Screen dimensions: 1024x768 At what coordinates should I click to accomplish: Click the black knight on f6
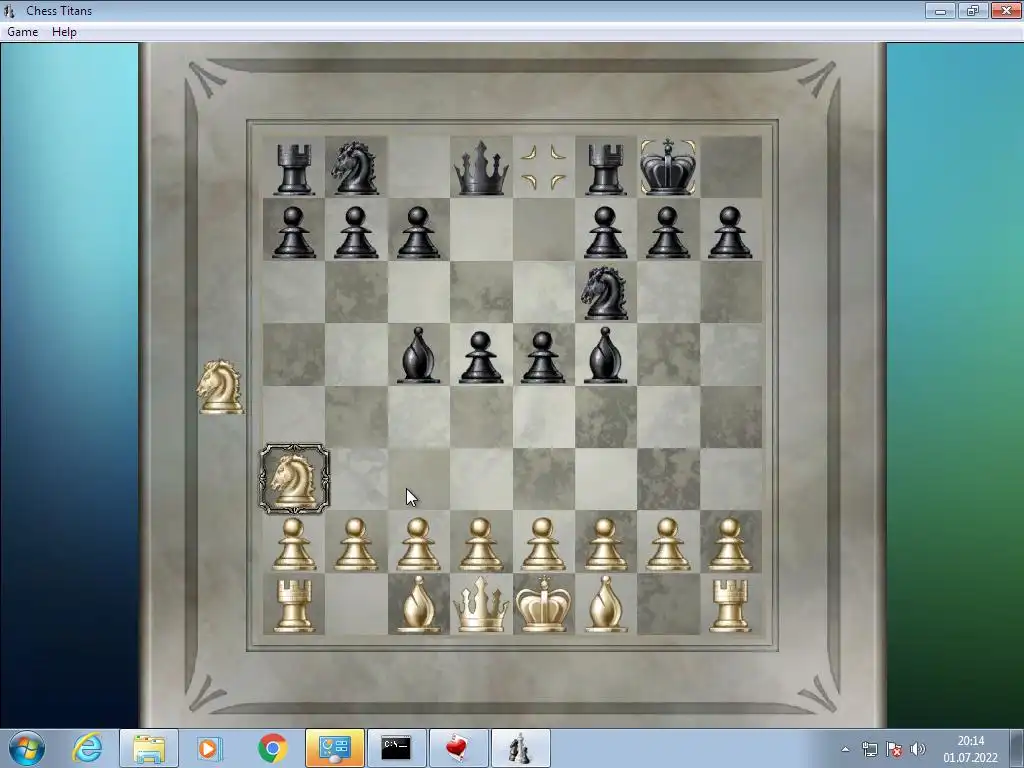click(x=605, y=293)
